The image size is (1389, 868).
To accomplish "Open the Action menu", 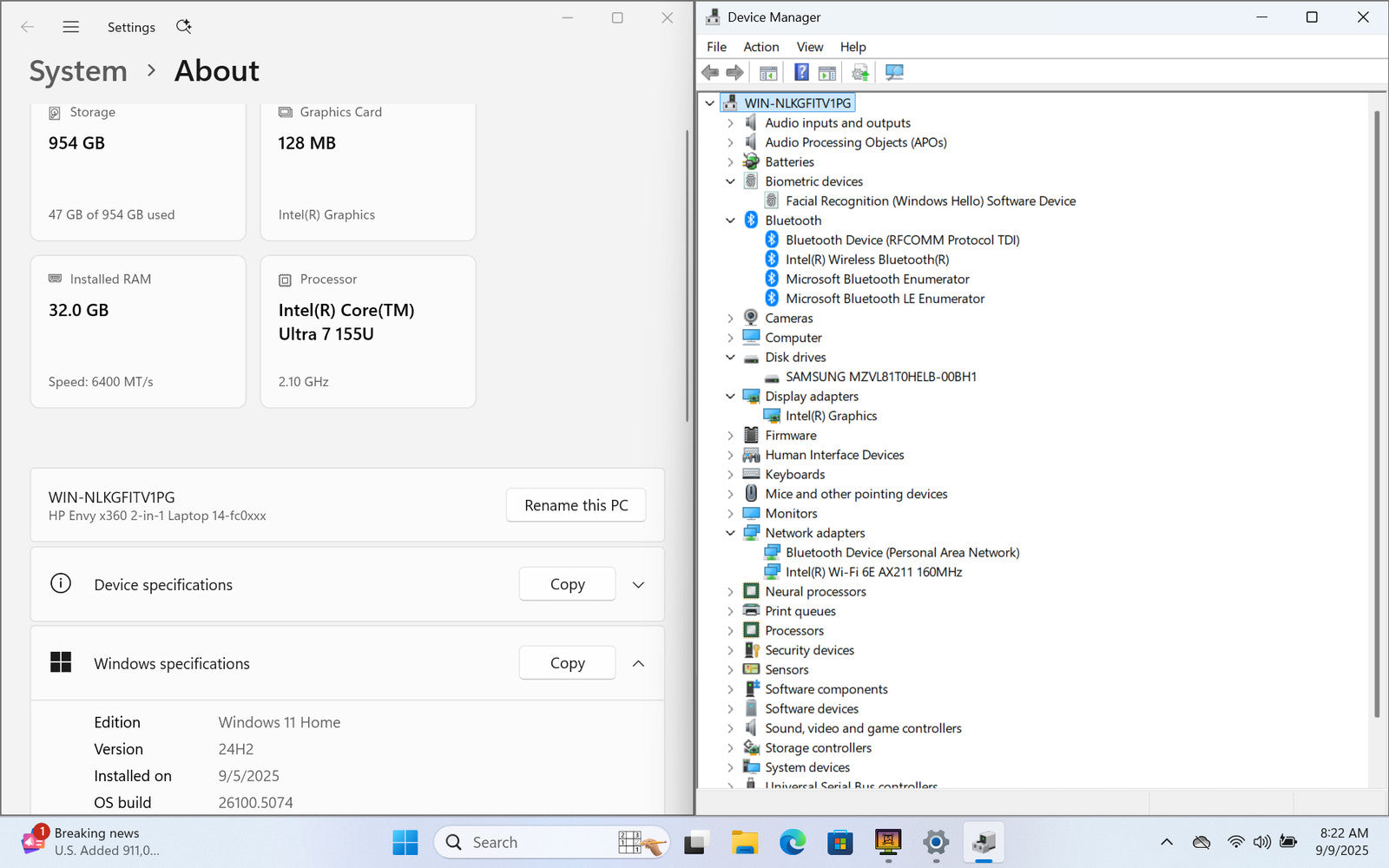I will tap(760, 47).
